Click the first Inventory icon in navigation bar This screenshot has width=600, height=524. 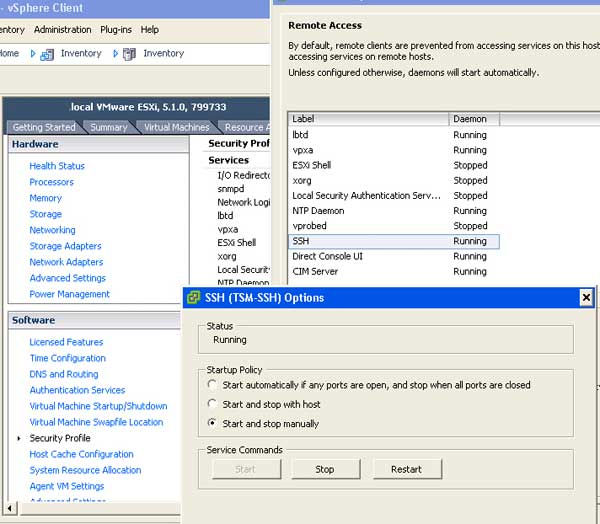(x=47, y=54)
